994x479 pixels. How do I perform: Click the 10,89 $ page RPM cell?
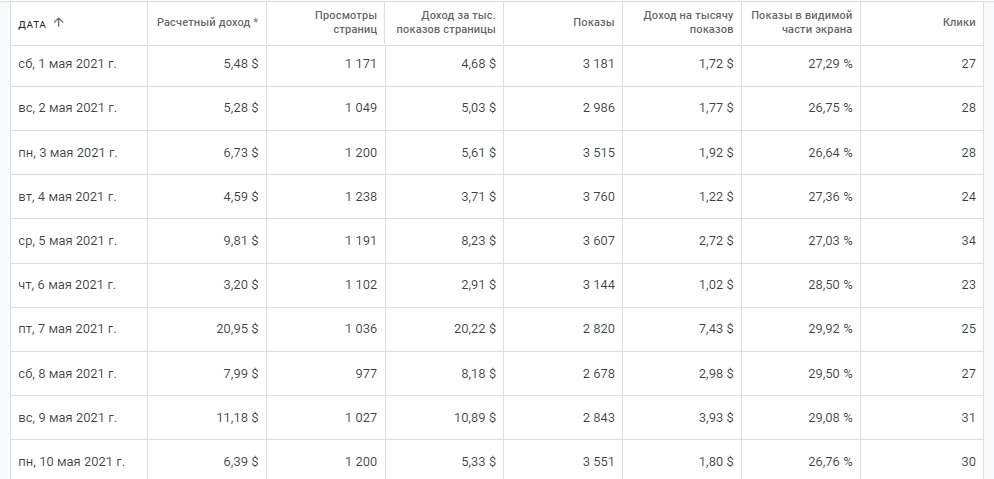475,418
